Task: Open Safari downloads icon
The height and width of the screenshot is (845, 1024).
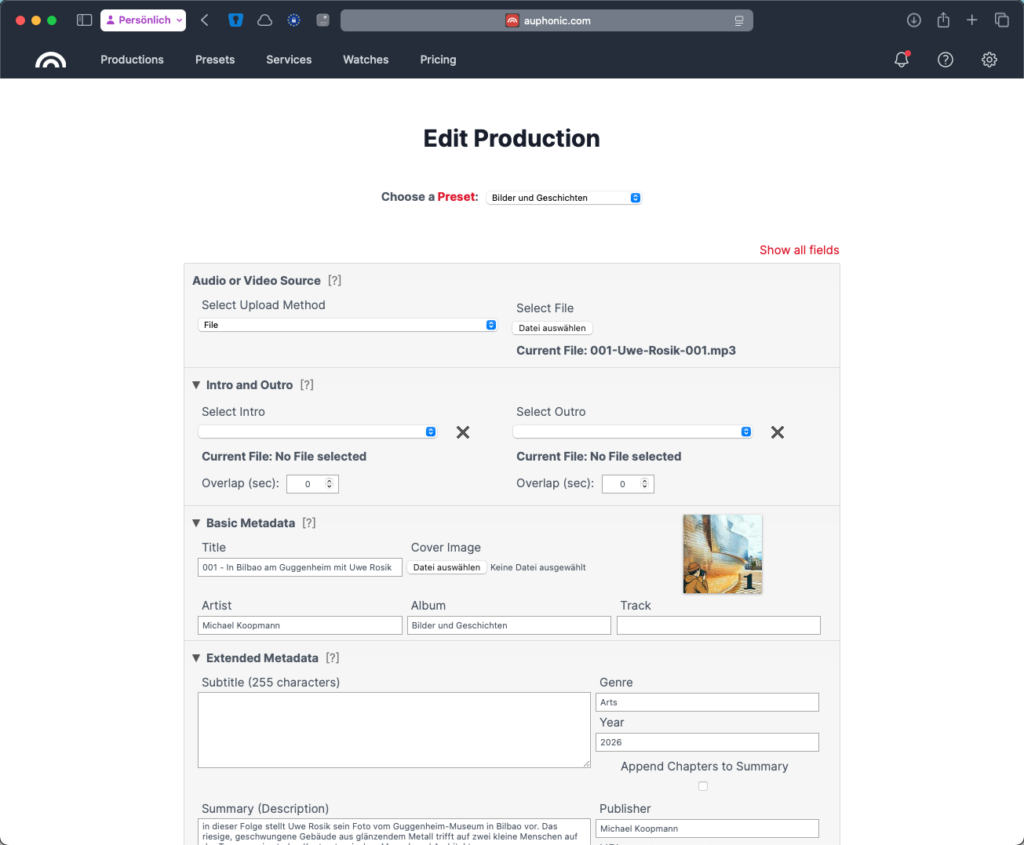Action: point(913,20)
